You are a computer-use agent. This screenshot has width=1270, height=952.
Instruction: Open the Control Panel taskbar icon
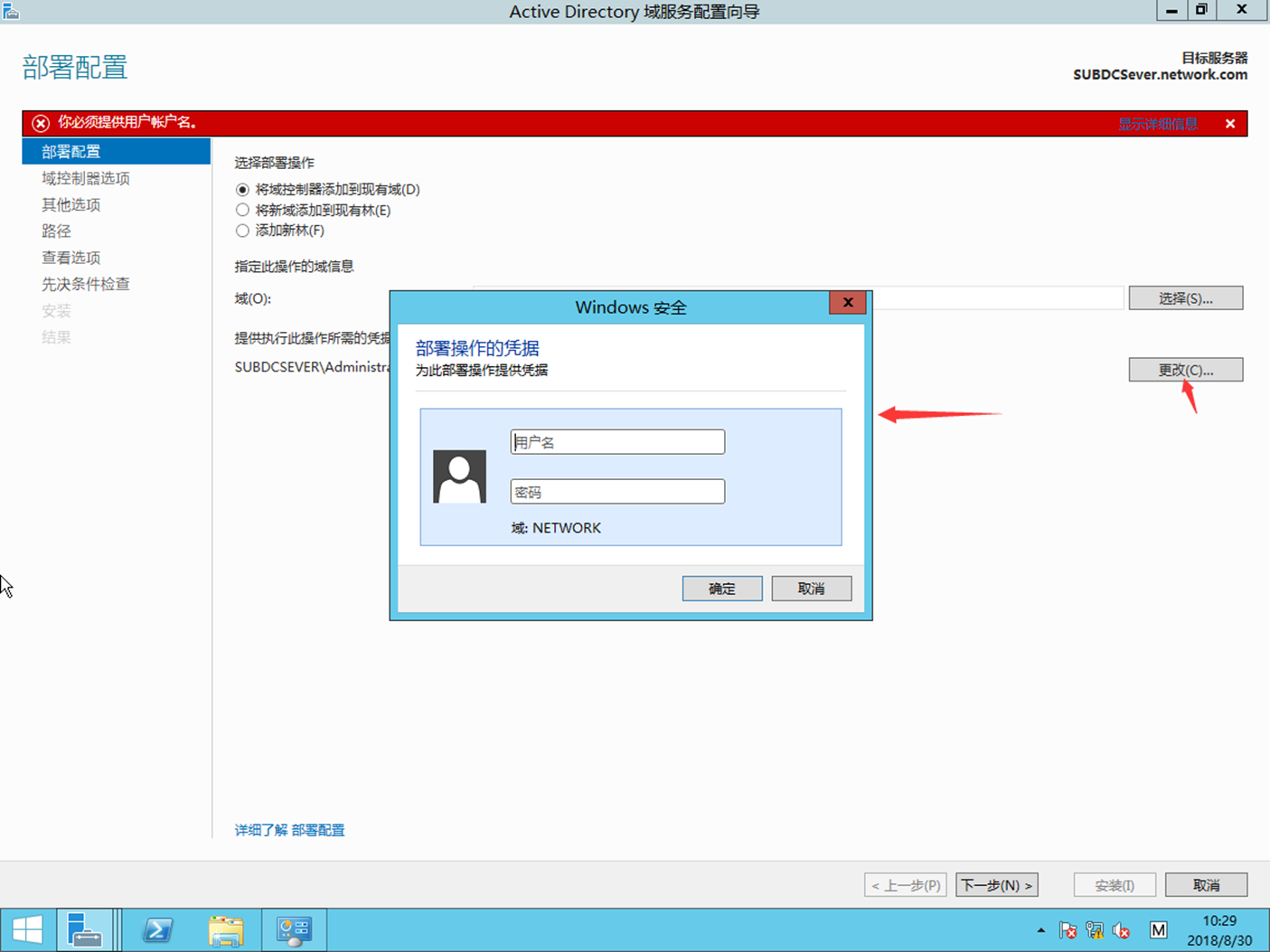click(x=294, y=930)
